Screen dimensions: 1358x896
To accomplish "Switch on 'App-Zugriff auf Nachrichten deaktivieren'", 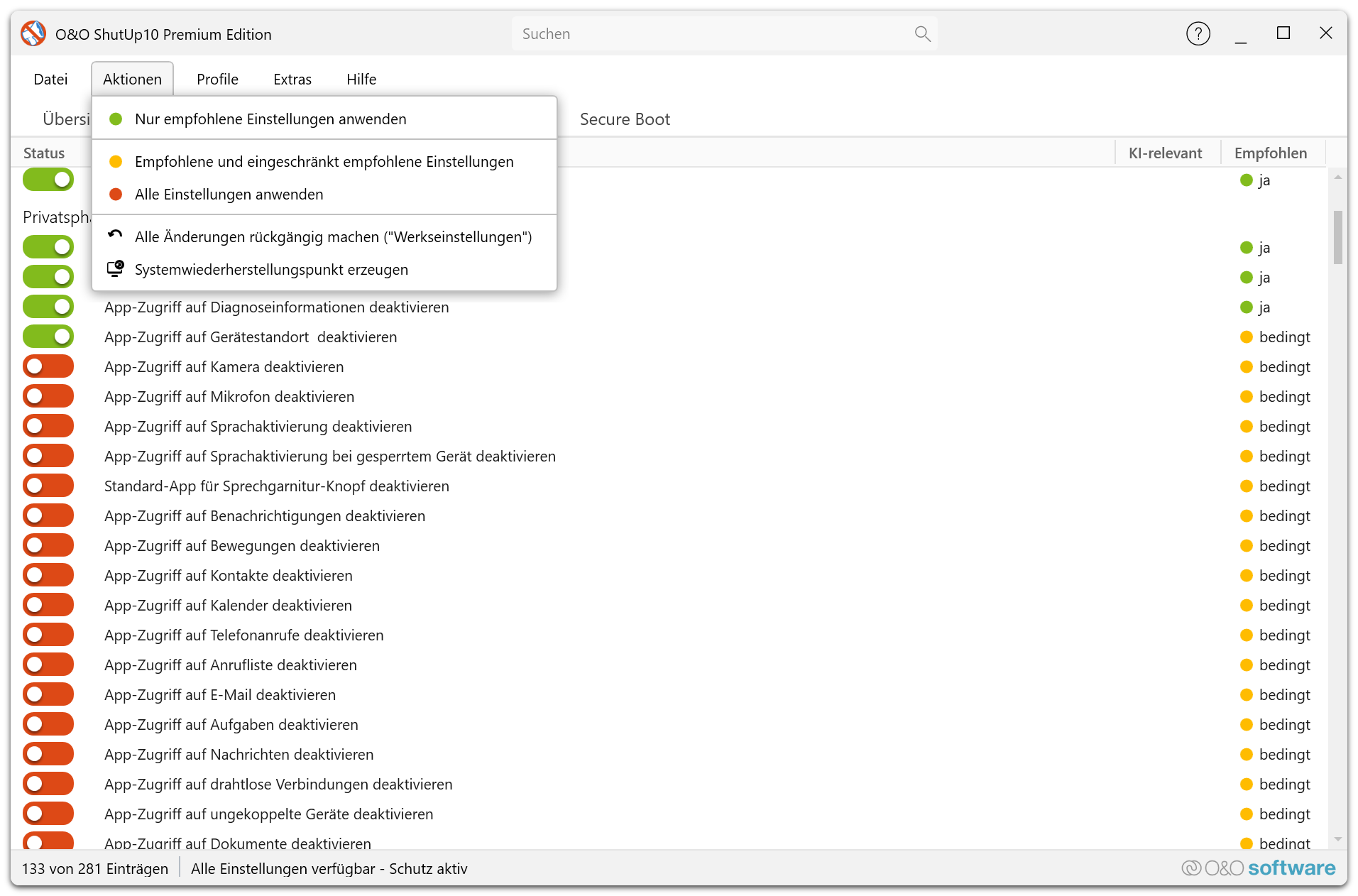I will [48, 754].
